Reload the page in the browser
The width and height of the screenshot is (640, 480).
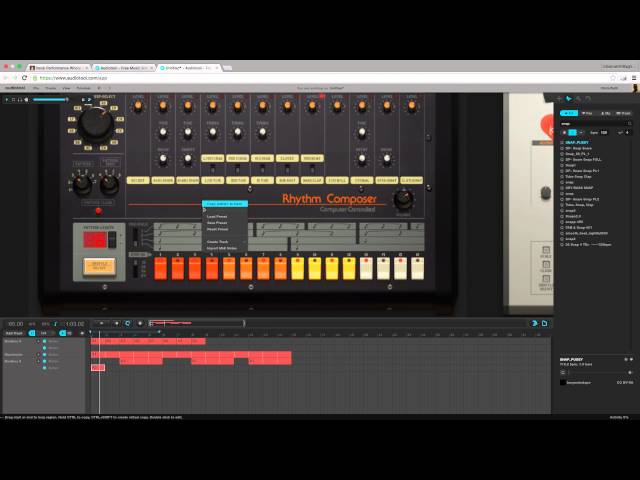[x=24, y=78]
